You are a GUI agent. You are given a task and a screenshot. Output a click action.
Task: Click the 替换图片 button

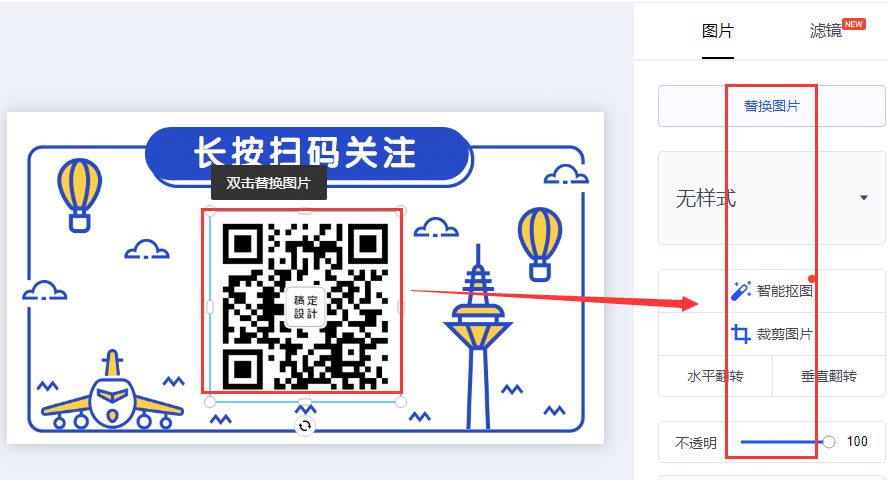772,106
